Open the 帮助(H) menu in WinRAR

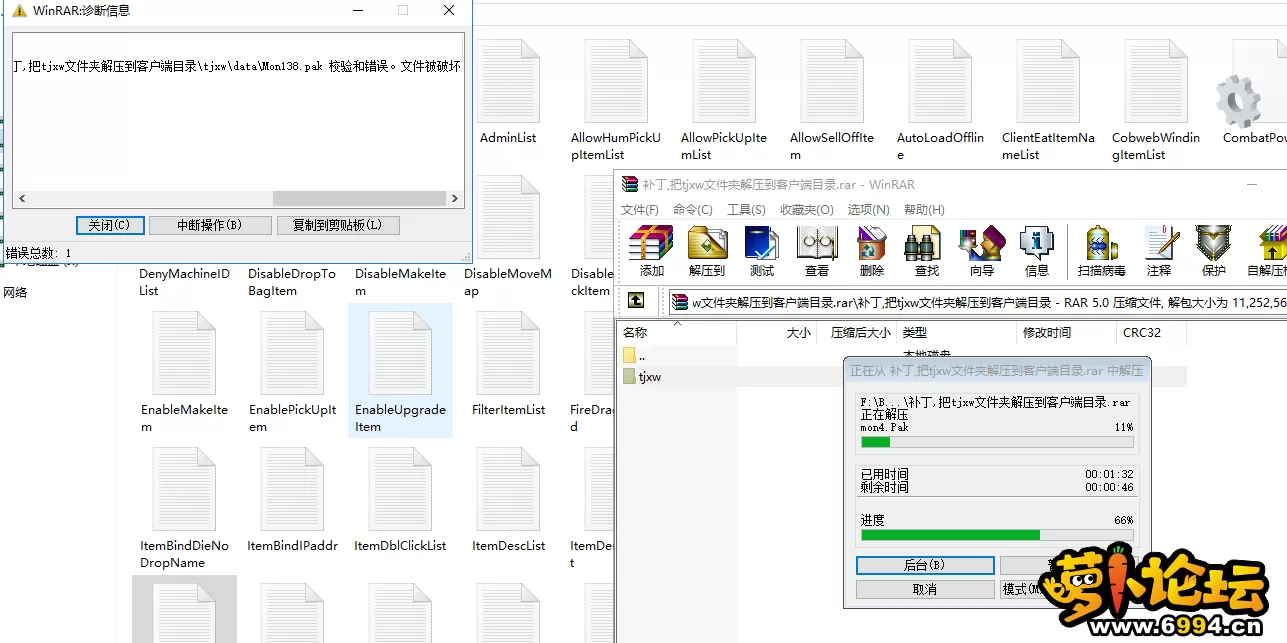click(924, 210)
